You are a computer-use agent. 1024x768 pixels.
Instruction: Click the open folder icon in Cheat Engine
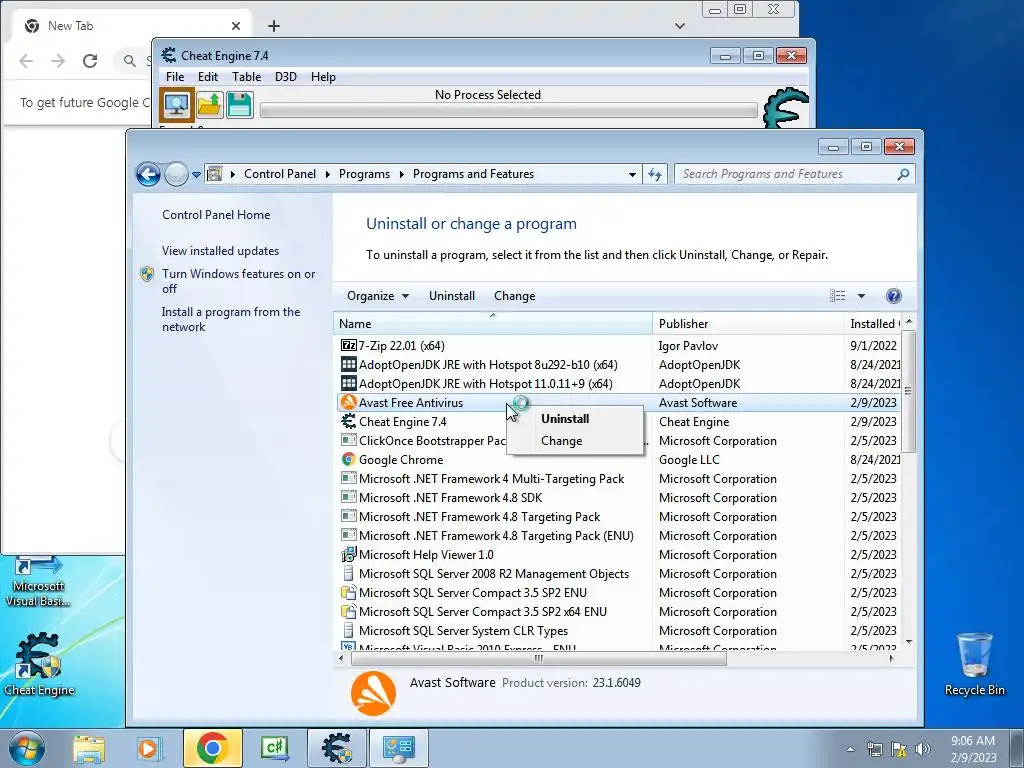coord(209,104)
